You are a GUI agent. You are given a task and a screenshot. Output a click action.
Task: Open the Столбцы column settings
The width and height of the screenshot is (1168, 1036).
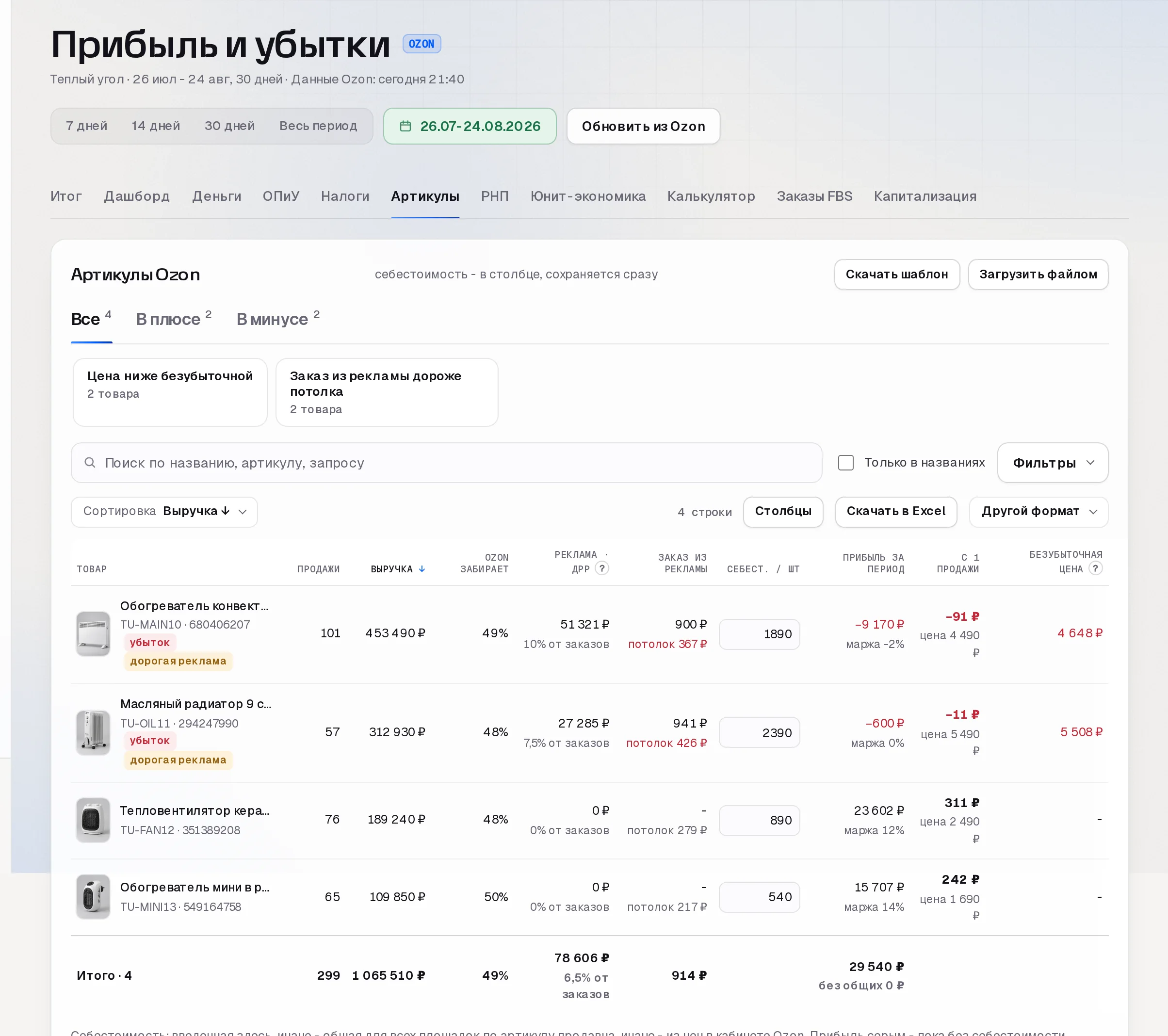tap(783, 511)
